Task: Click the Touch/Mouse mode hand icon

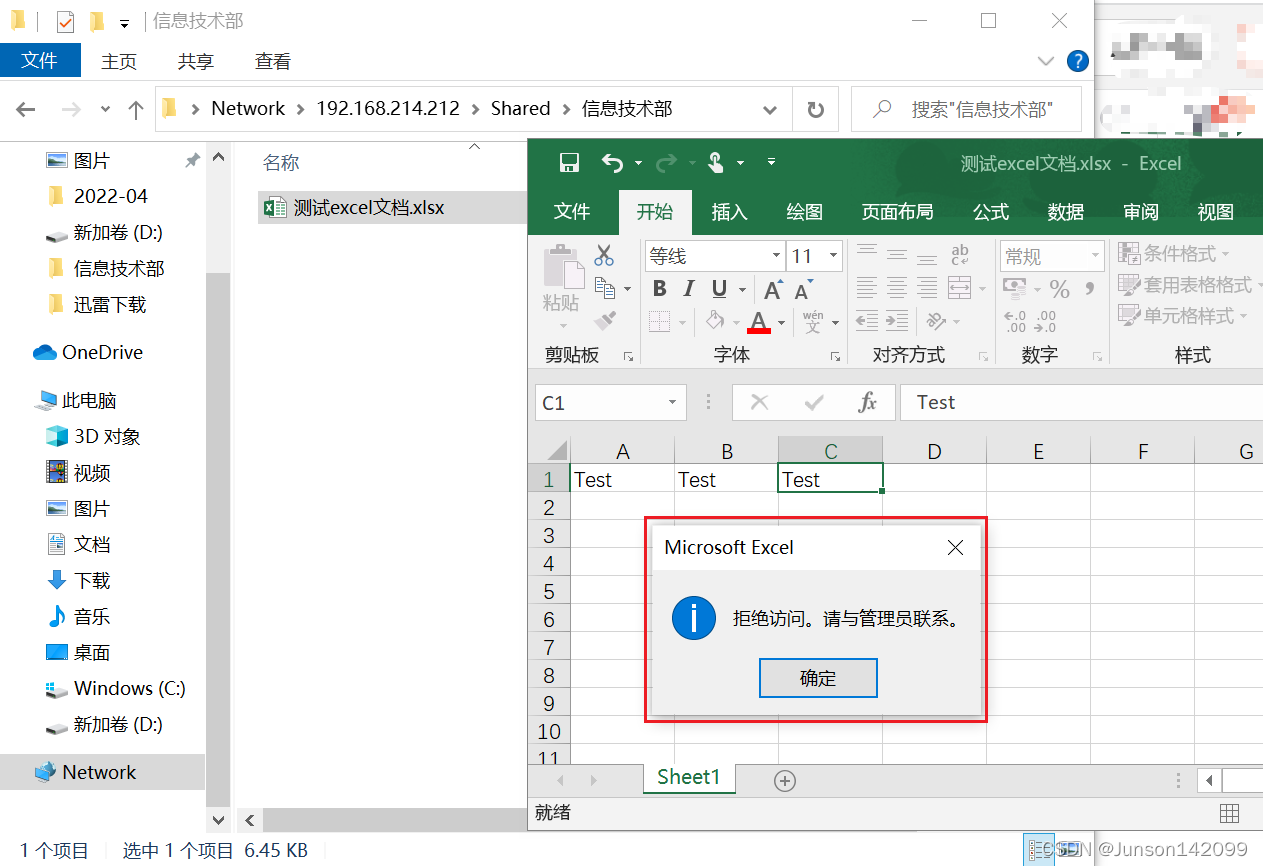Action: tap(716, 162)
